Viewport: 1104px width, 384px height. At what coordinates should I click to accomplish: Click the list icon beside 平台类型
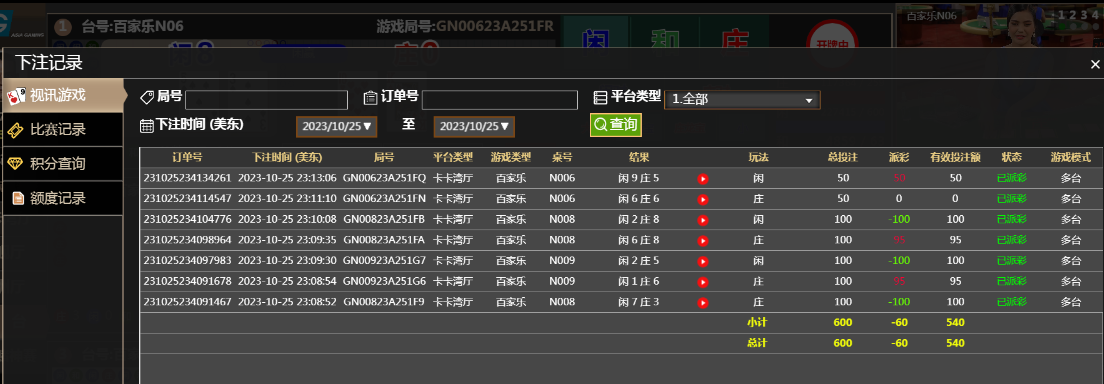[x=601, y=97]
